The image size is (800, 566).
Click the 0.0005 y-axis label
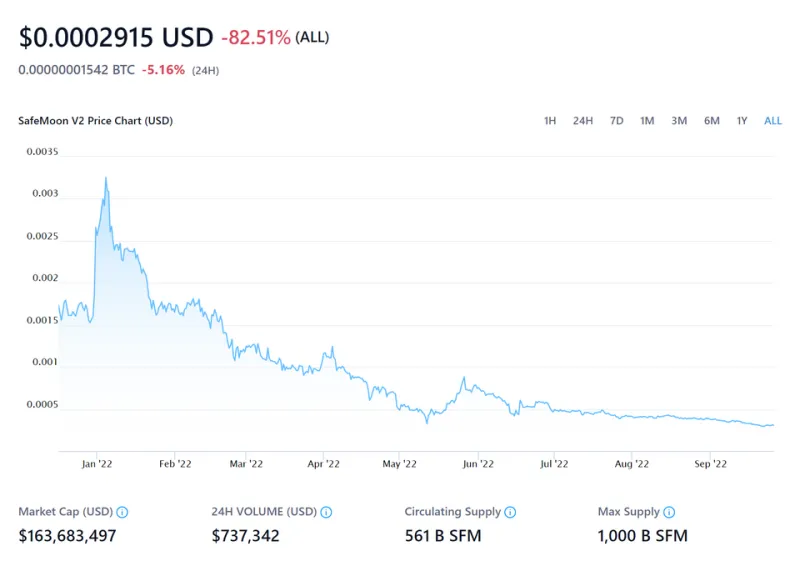point(42,405)
